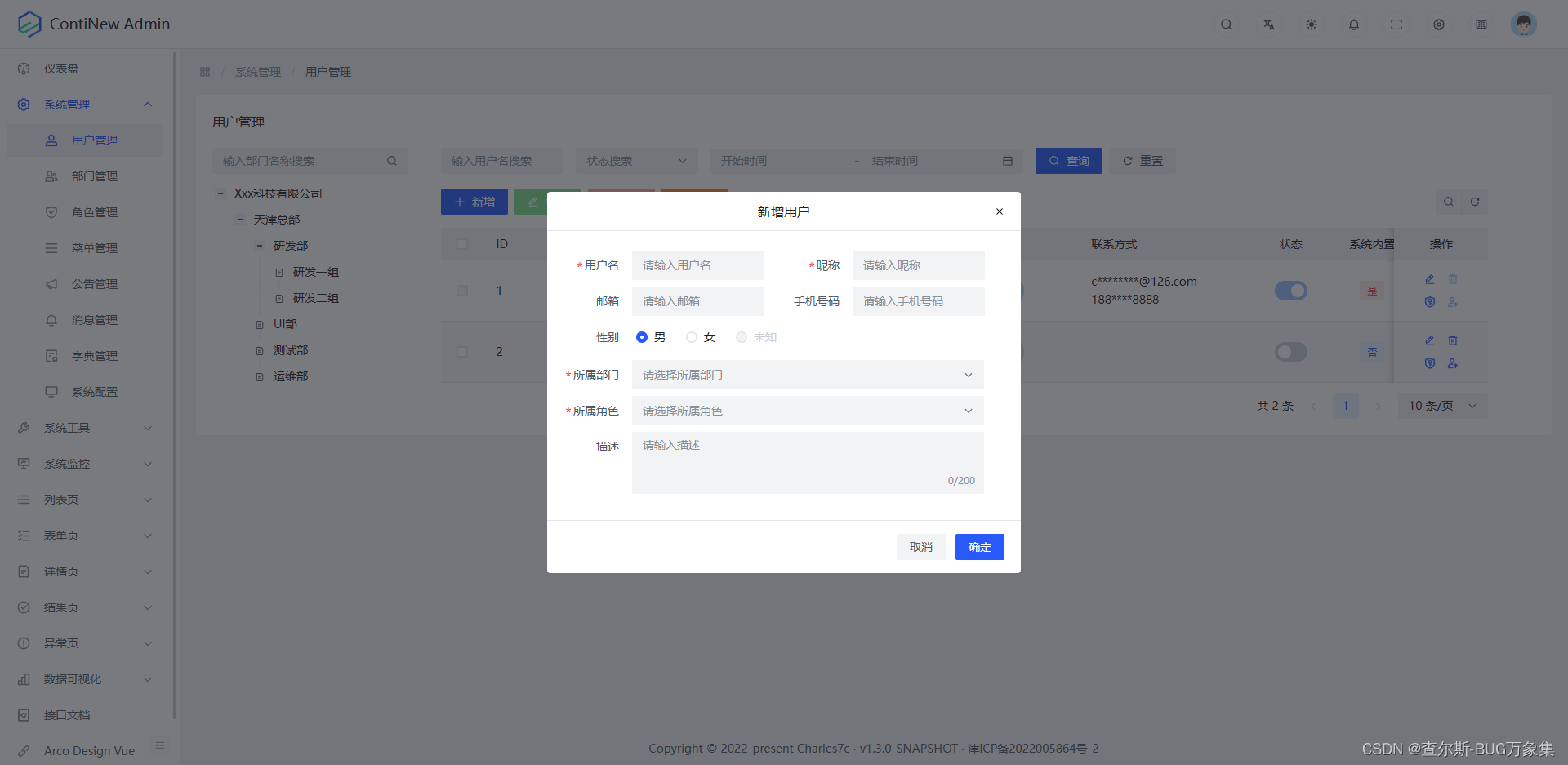
Task: Click pagination page 1 button
Action: (x=1346, y=406)
